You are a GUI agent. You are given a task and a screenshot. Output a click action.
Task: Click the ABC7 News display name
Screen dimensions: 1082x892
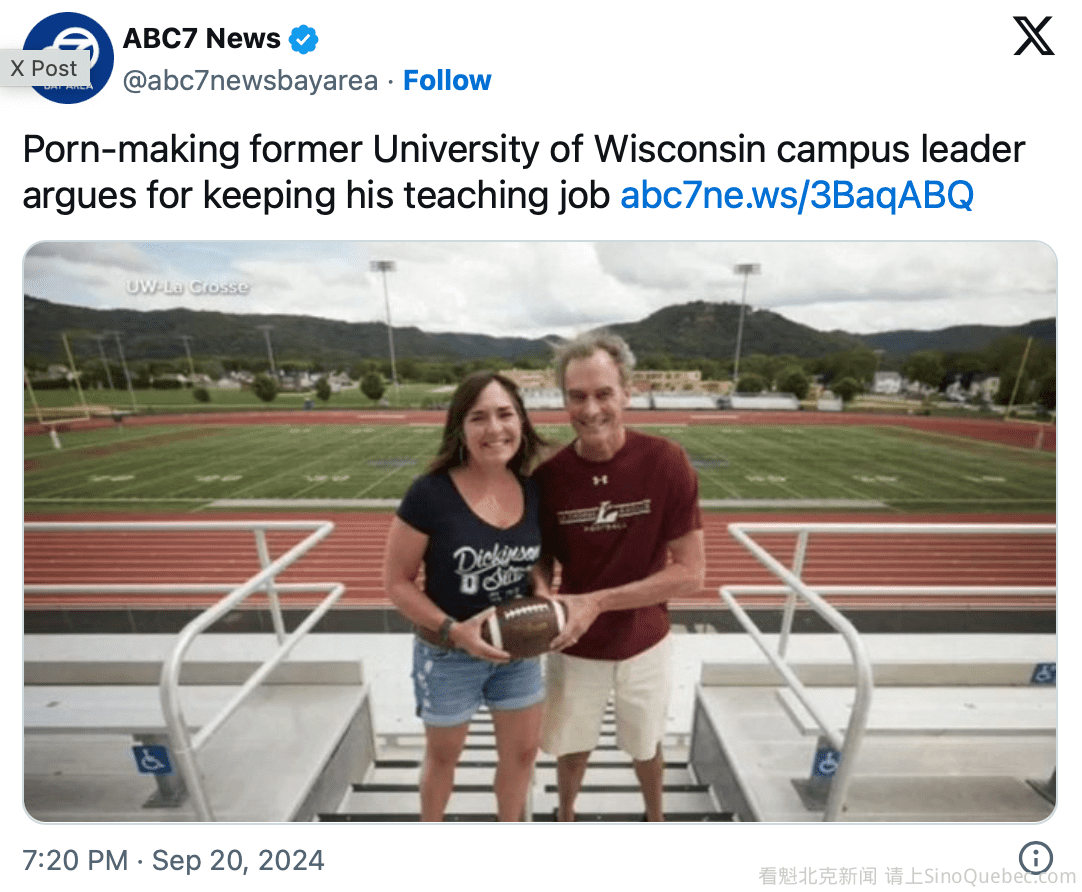pyautogui.click(x=201, y=39)
